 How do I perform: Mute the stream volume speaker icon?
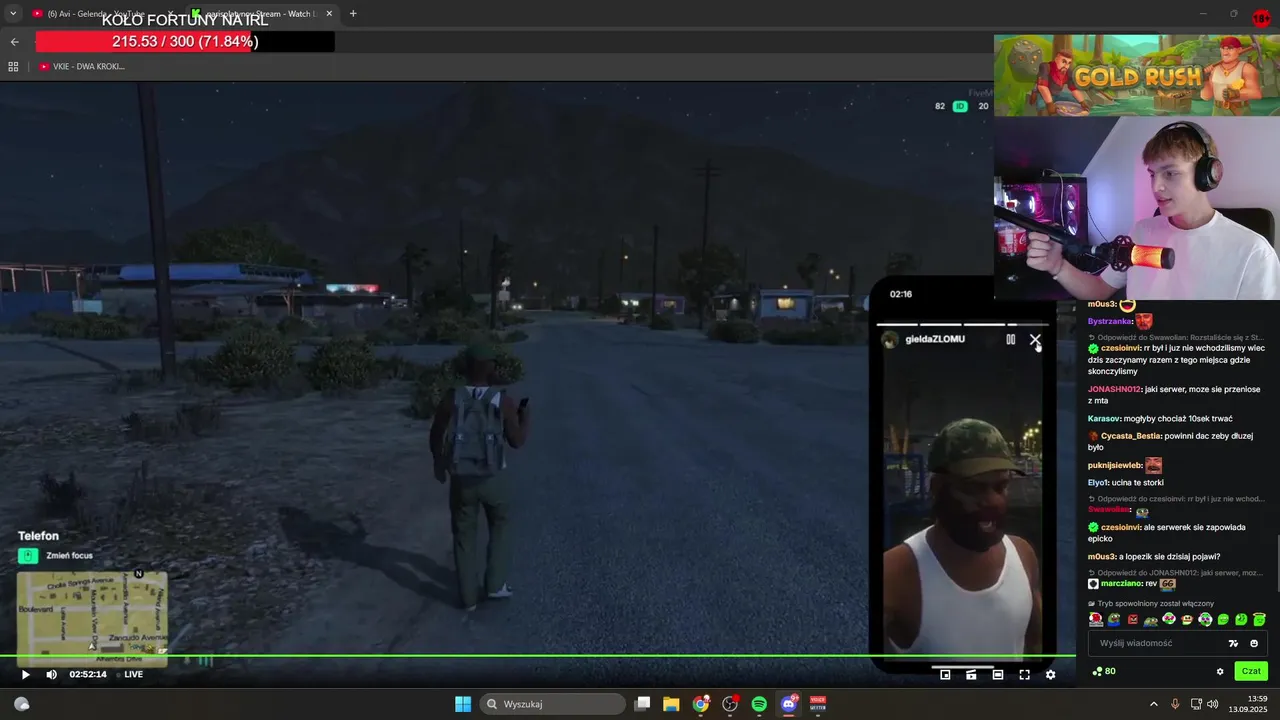click(51, 674)
